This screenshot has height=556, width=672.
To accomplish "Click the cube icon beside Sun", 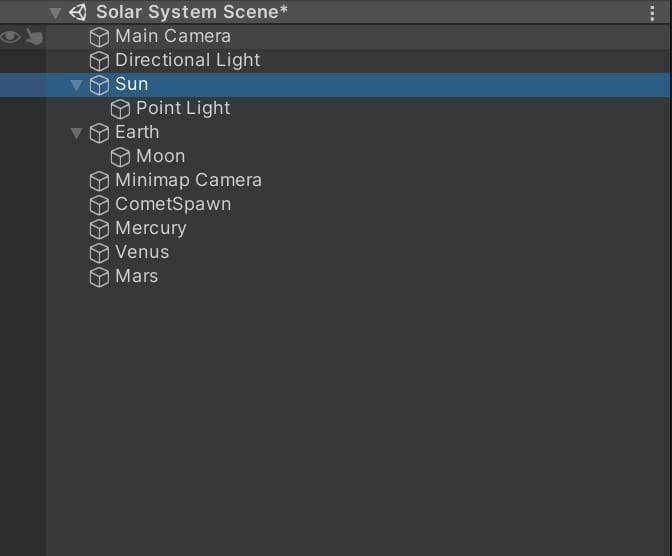I will pos(99,85).
